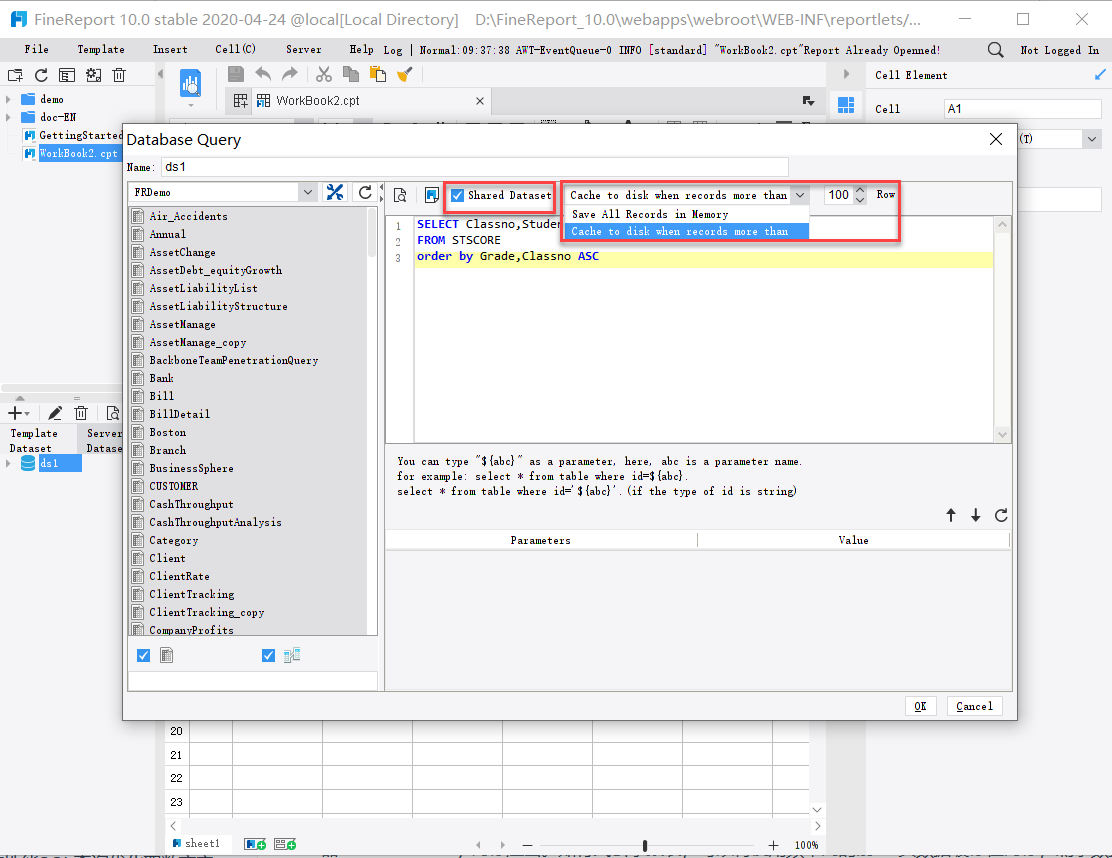Toggle the views filter checkbox below table list
Image resolution: width=1112 pixels, height=858 pixels.
[x=268, y=655]
